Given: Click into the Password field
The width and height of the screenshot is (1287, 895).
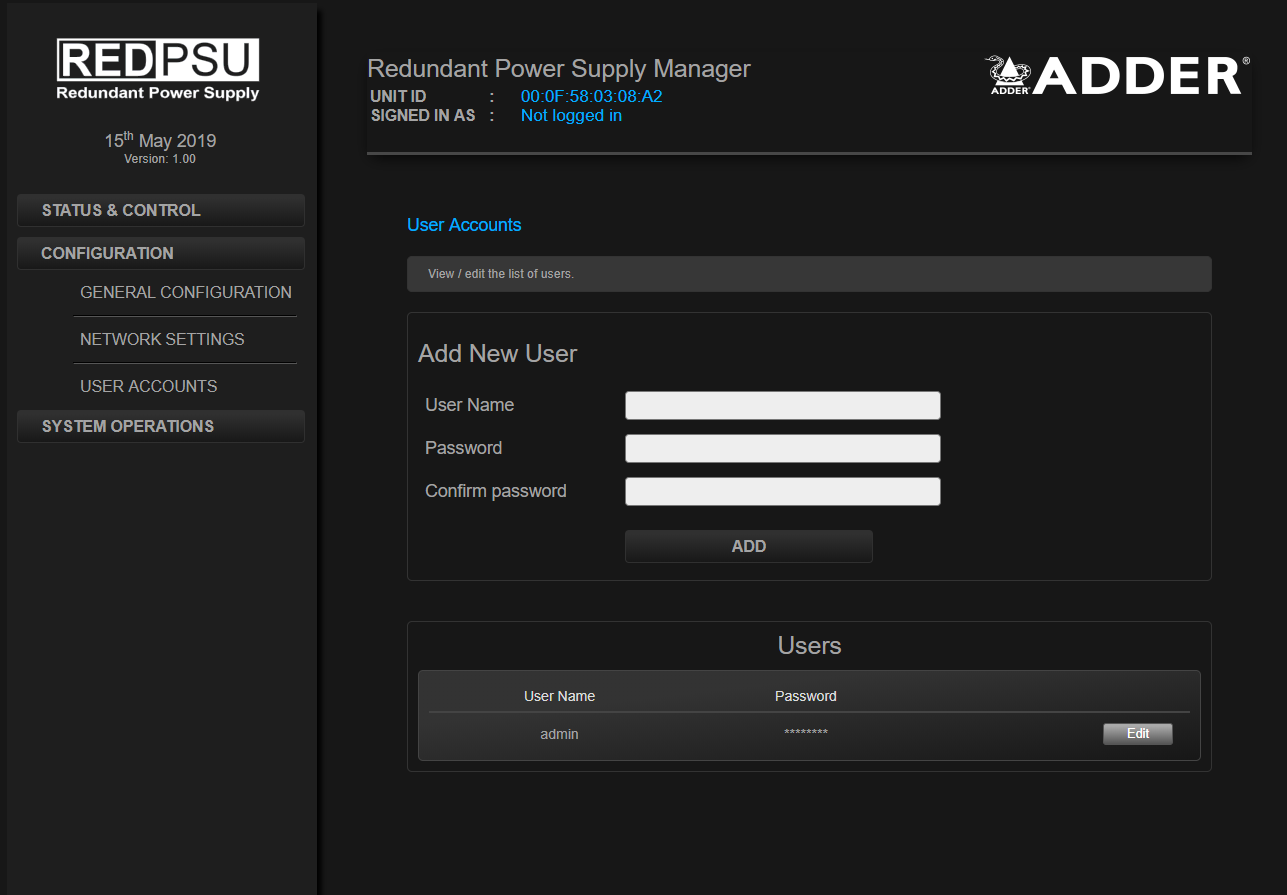Looking at the screenshot, I should coord(782,448).
